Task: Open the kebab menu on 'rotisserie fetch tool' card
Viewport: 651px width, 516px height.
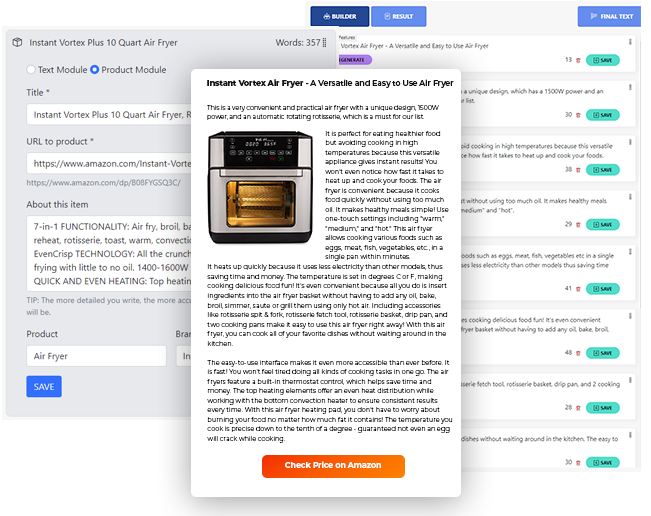Action: tap(630, 380)
